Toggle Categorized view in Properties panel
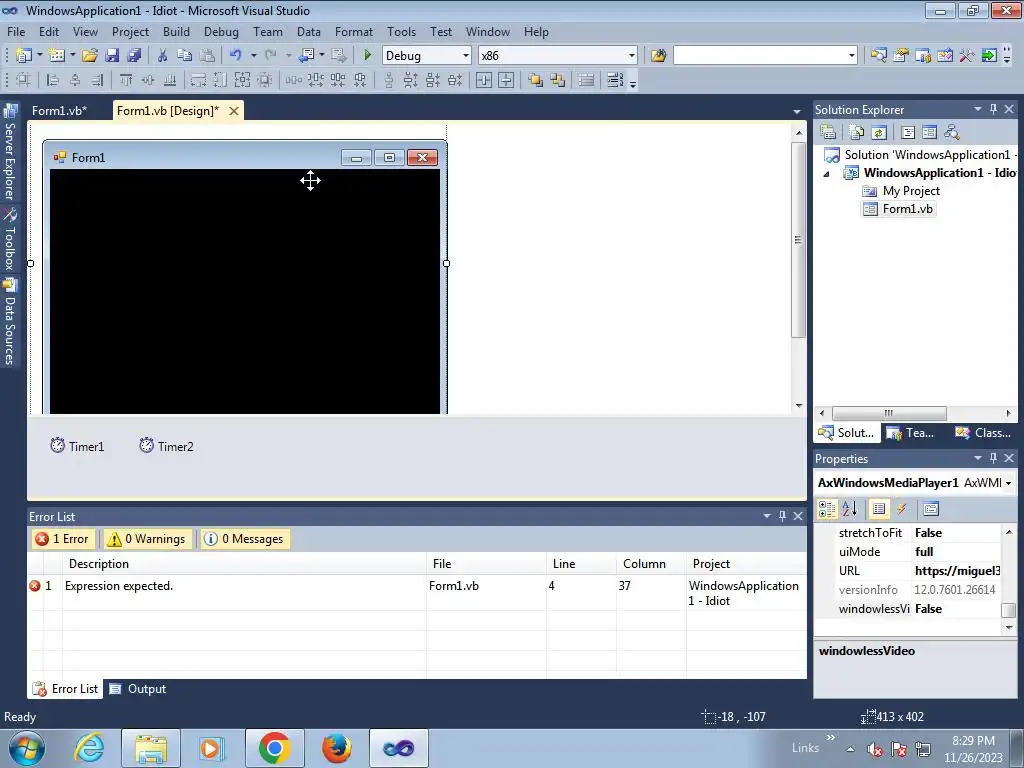This screenshot has width=1024, height=768. [827, 509]
